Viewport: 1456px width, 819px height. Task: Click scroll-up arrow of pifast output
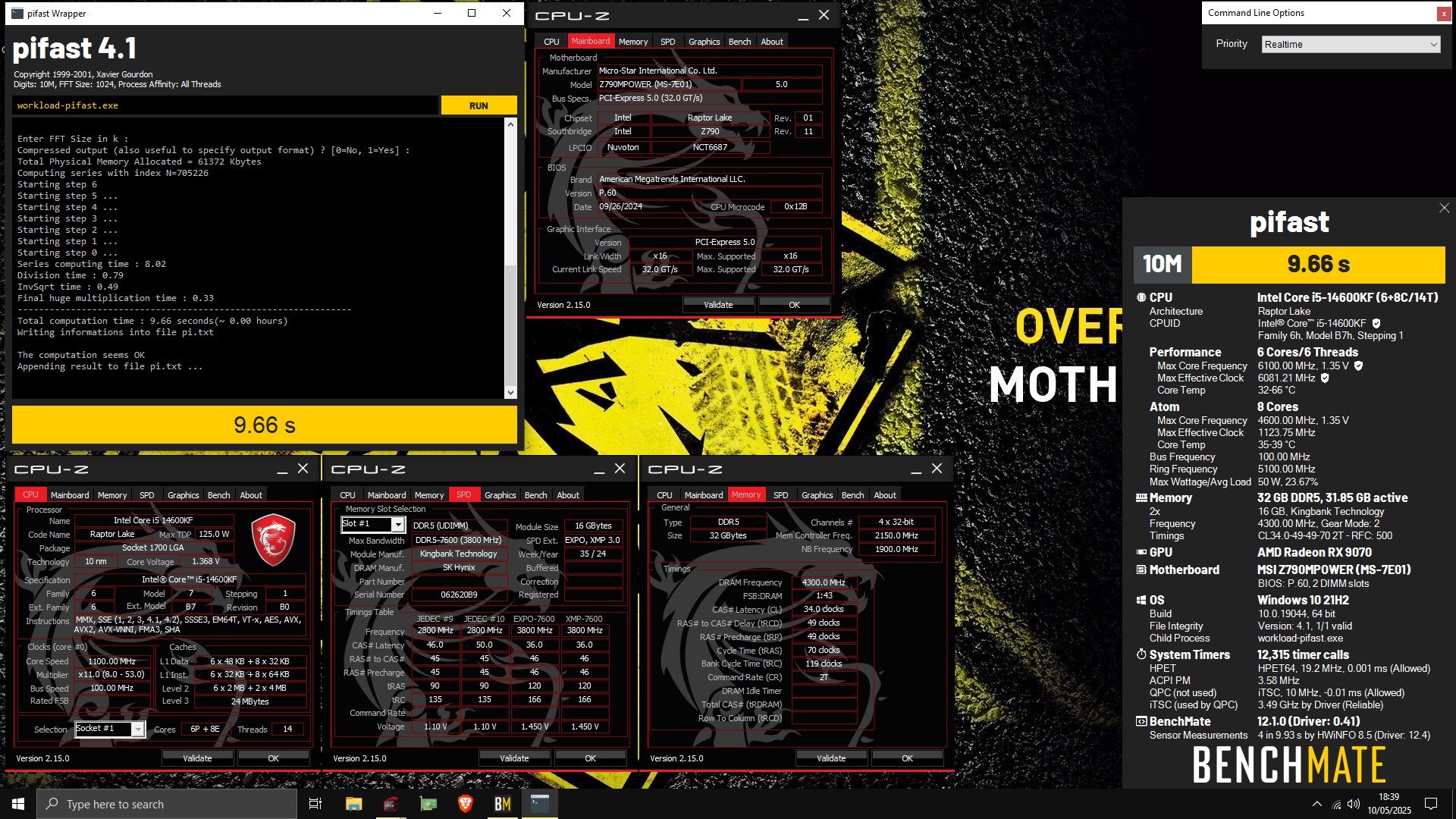coord(510,124)
